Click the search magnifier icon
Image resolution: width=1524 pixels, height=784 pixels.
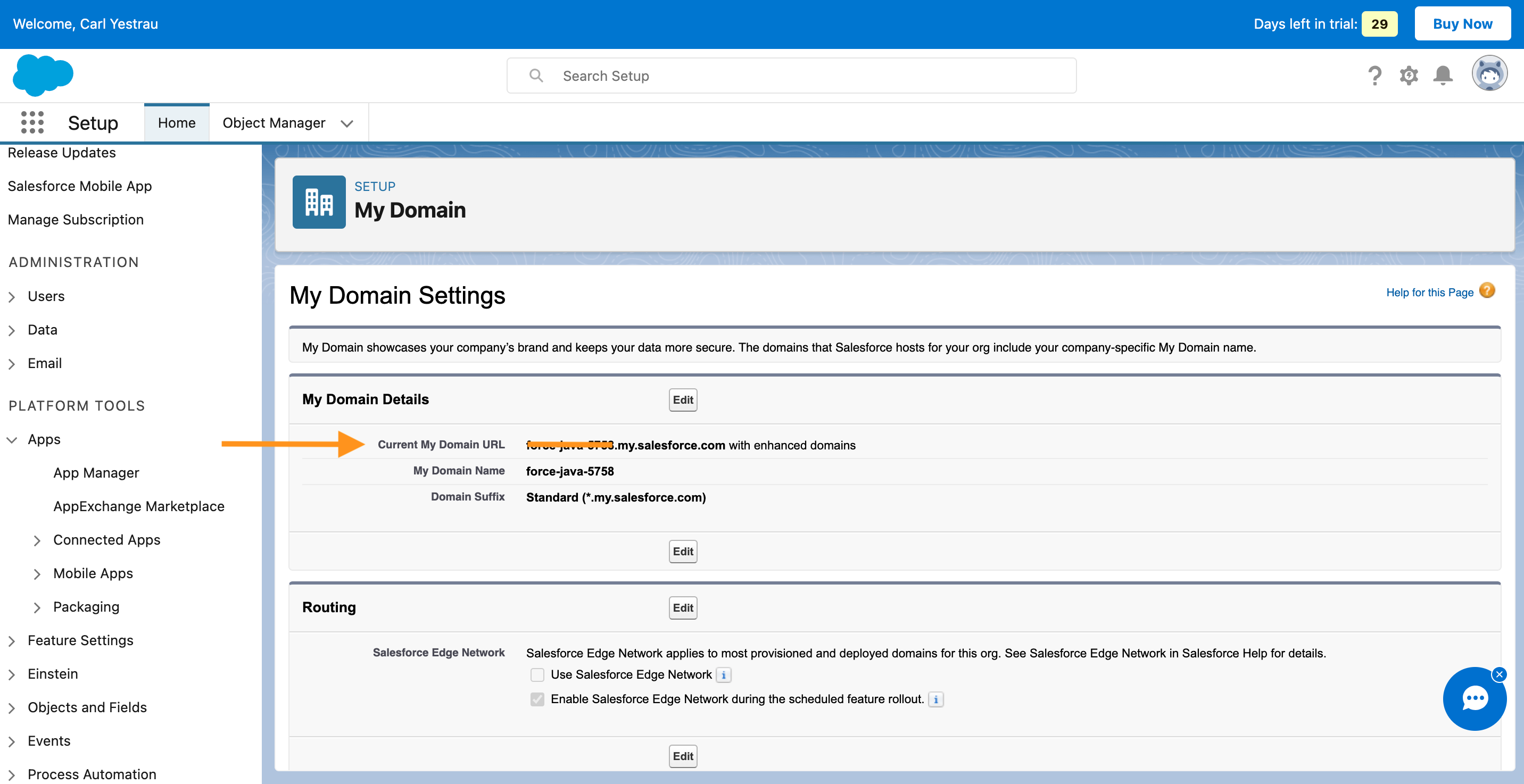coord(536,76)
